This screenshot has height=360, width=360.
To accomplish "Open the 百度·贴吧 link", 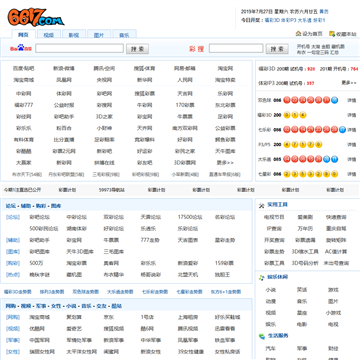I will click(x=23, y=68).
